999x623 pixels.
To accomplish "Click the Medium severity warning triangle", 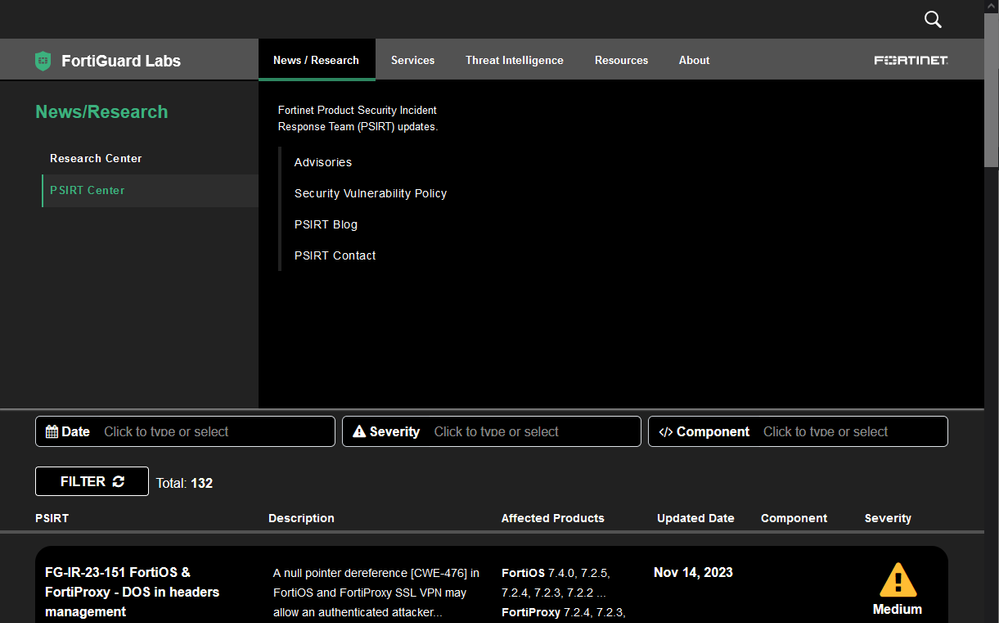I will pos(897,580).
